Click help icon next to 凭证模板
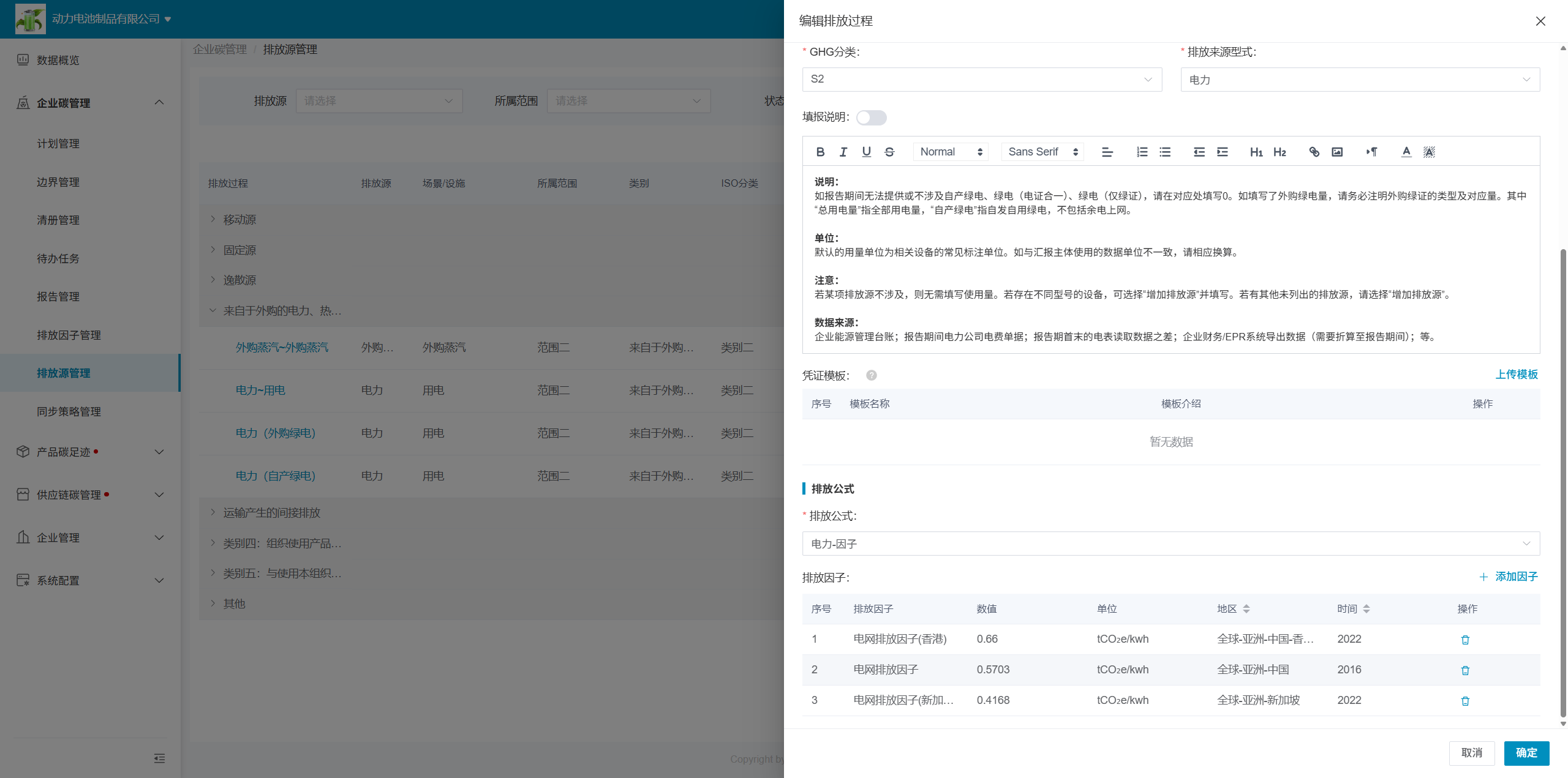Screen dimensions: 1568x778 pos(871,375)
